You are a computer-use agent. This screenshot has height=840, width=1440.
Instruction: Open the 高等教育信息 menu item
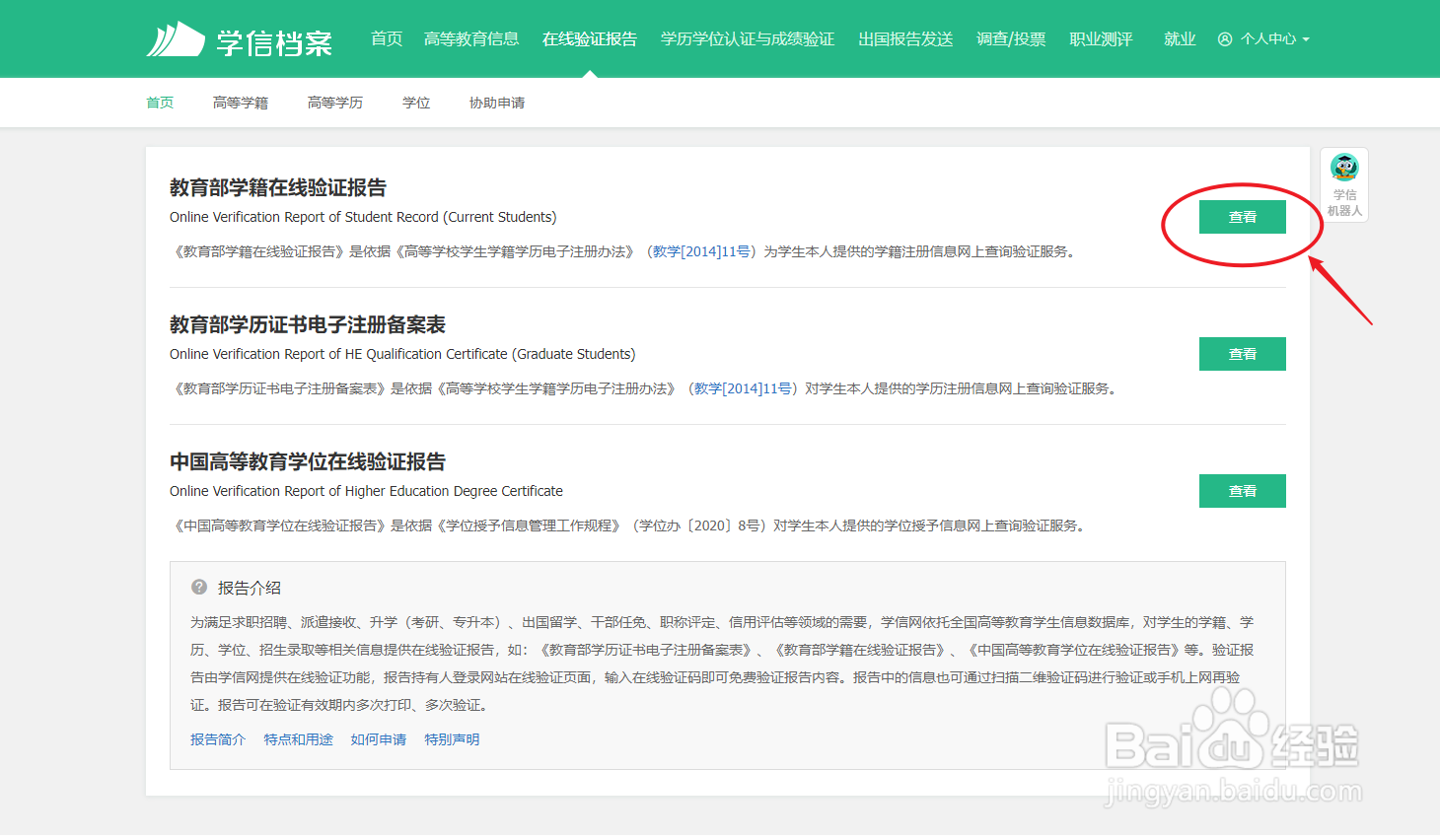tap(471, 38)
